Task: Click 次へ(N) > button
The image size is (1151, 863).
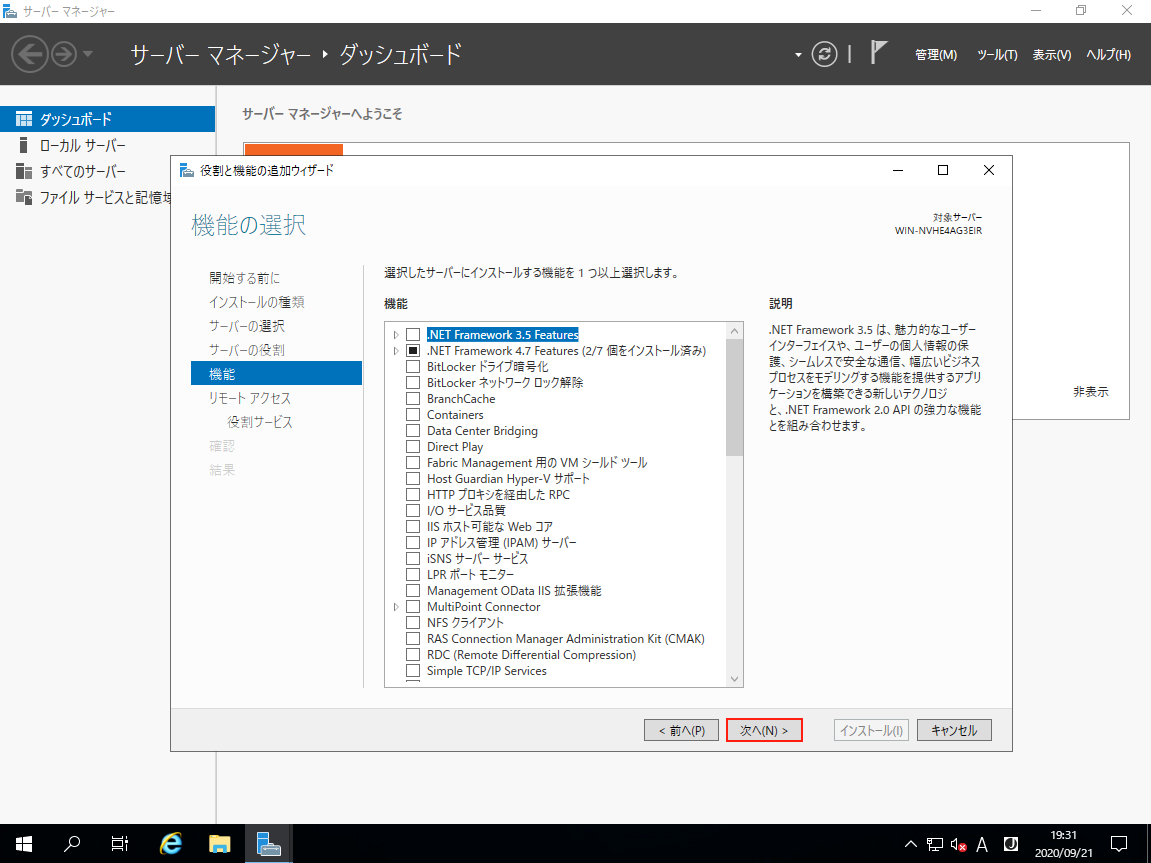Action: pyautogui.click(x=764, y=730)
